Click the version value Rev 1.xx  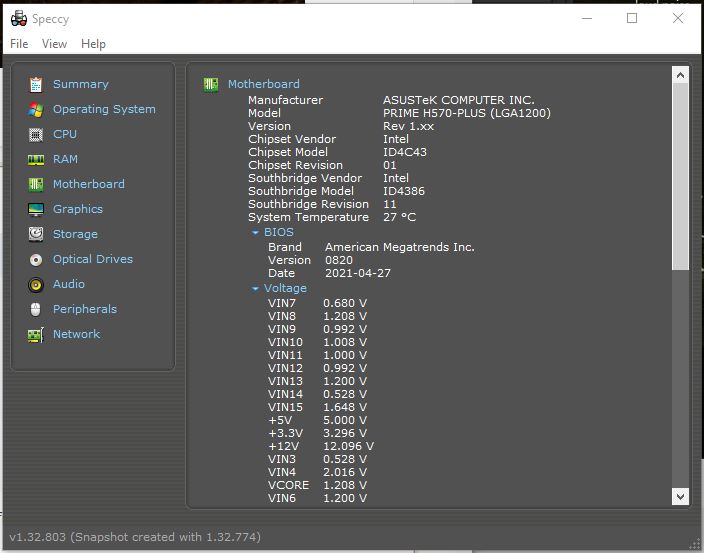409,126
